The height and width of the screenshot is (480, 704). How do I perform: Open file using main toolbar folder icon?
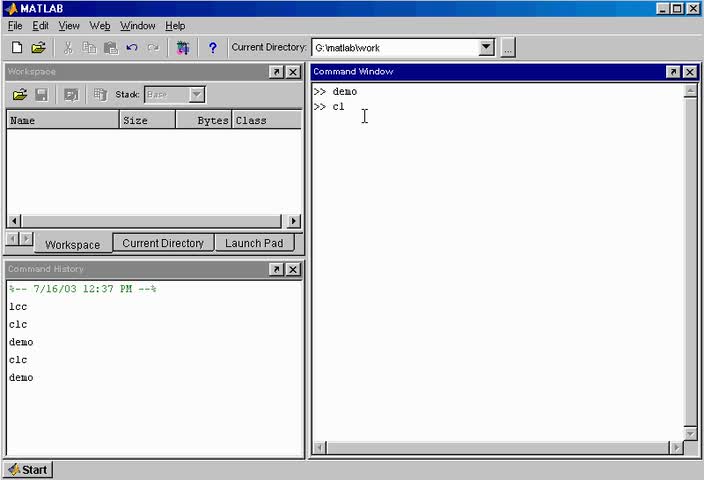(x=39, y=48)
